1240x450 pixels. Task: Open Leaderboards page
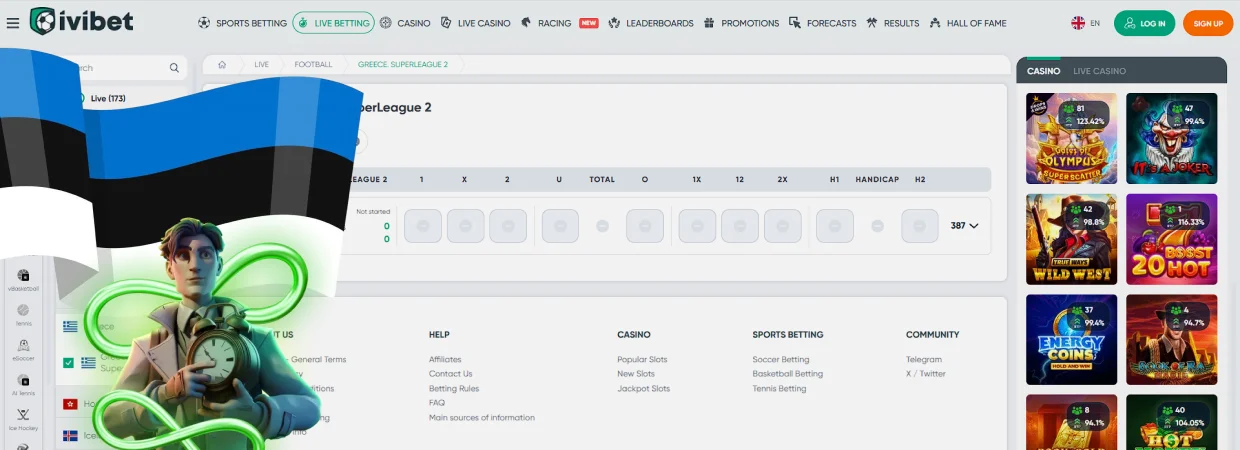click(650, 23)
